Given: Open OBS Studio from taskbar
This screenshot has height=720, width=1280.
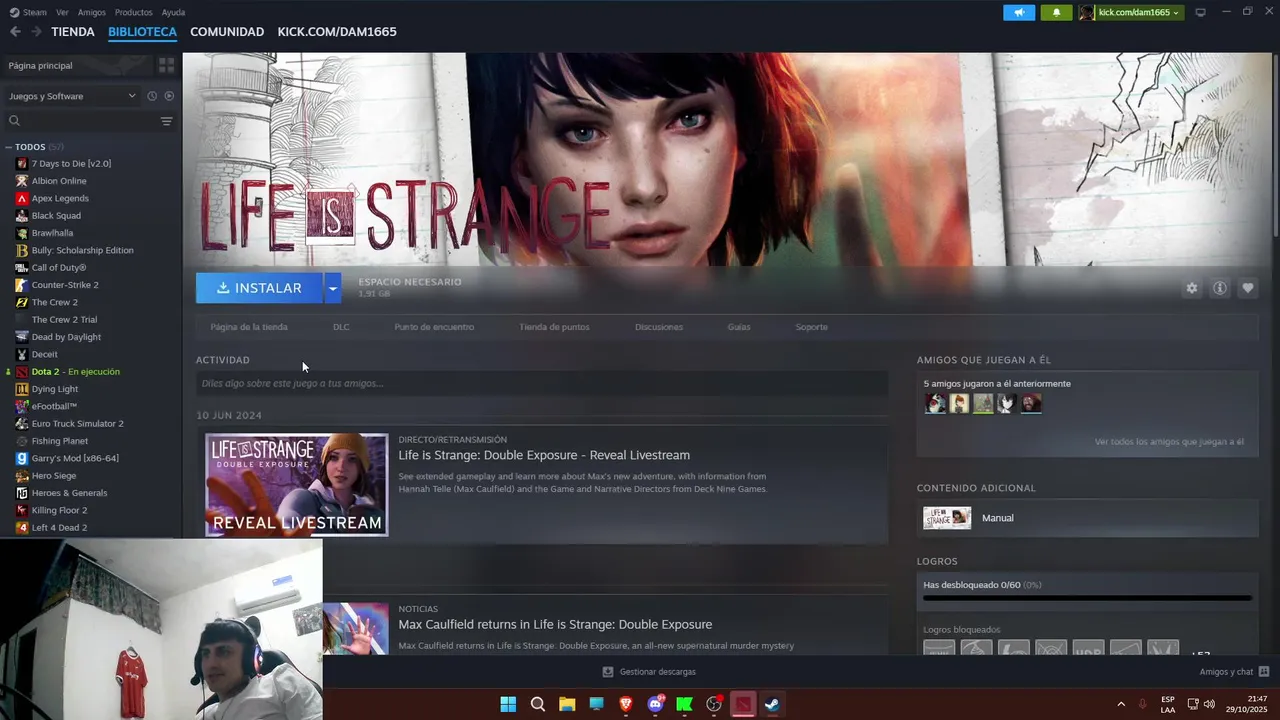Looking at the screenshot, I should point(714,704).
